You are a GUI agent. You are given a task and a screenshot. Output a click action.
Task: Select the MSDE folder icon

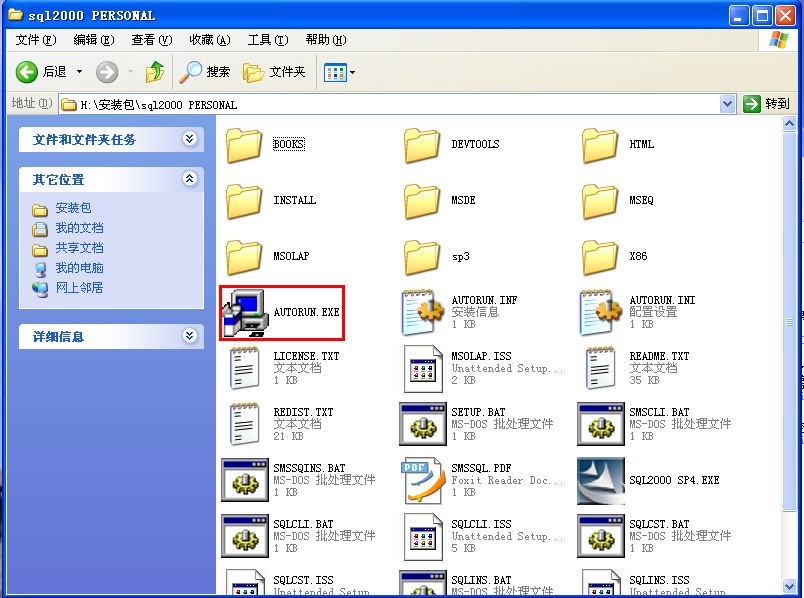422,201
